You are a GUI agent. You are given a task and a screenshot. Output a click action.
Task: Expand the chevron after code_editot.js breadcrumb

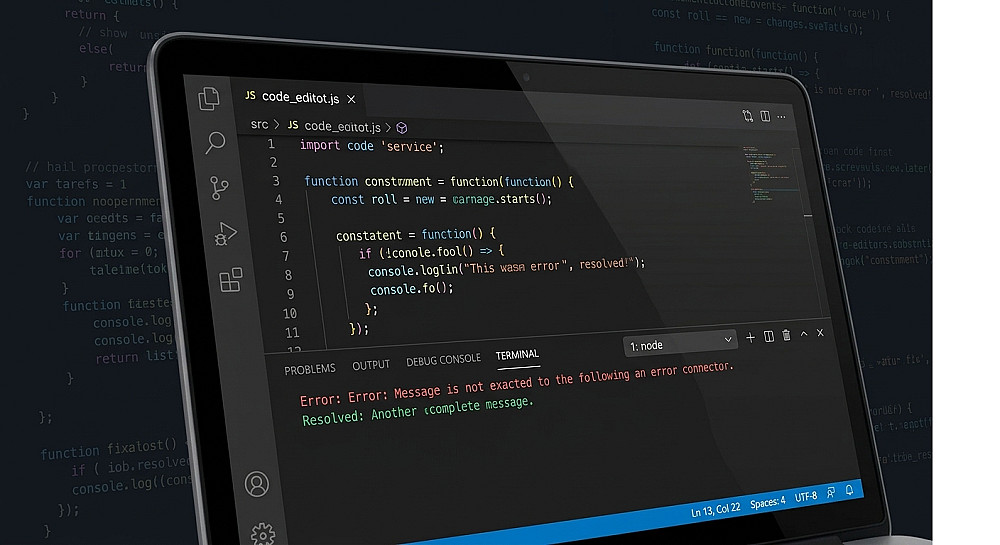click(388, 127)
